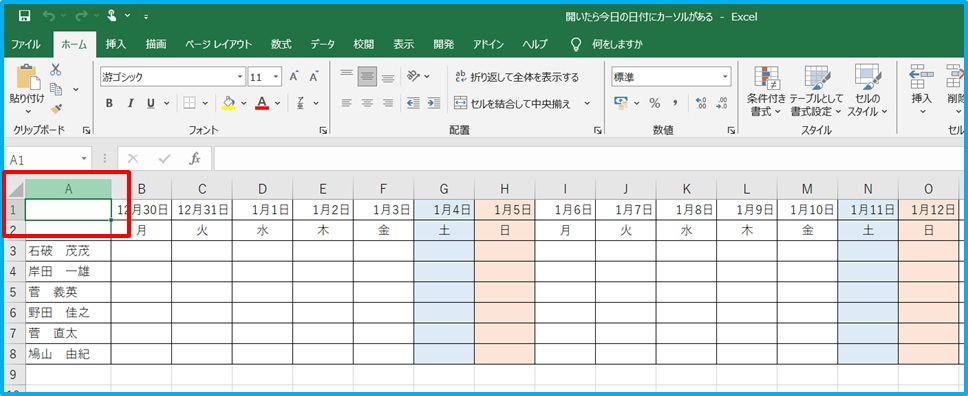968x396 pixels.
Task: Click the Increase Font Size icon
Action: 294,77
